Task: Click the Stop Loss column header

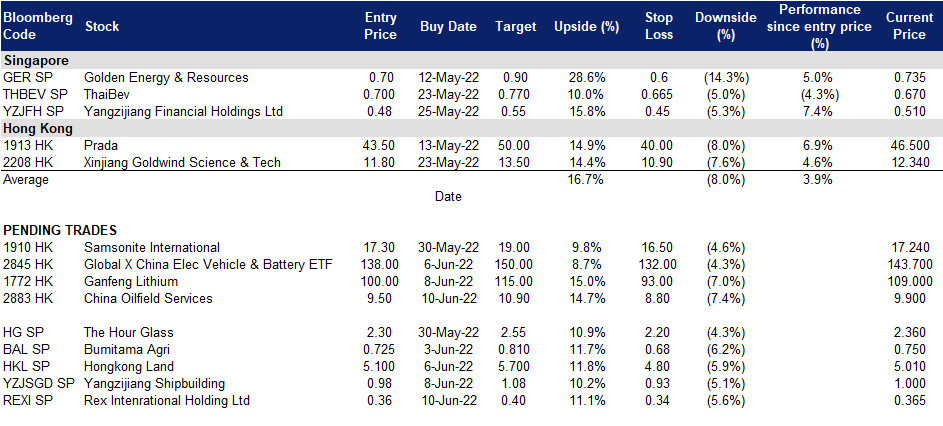Action: point(657,26)
